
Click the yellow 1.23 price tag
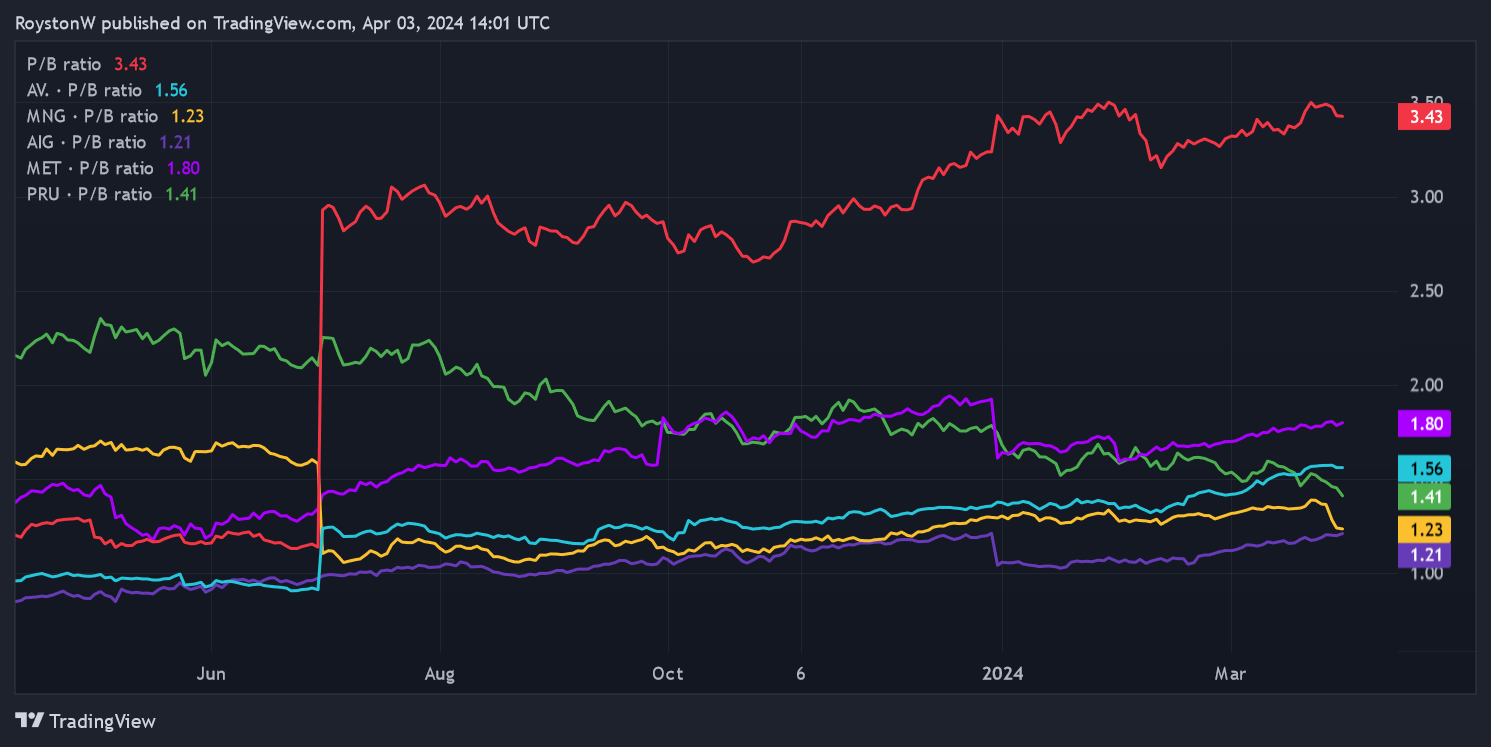pyautogui.click(x=1424, y=530)
